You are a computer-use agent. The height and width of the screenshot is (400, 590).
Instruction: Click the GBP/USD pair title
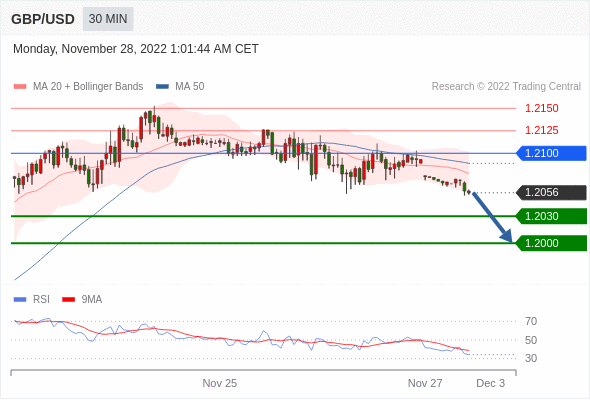coord(43,19)
